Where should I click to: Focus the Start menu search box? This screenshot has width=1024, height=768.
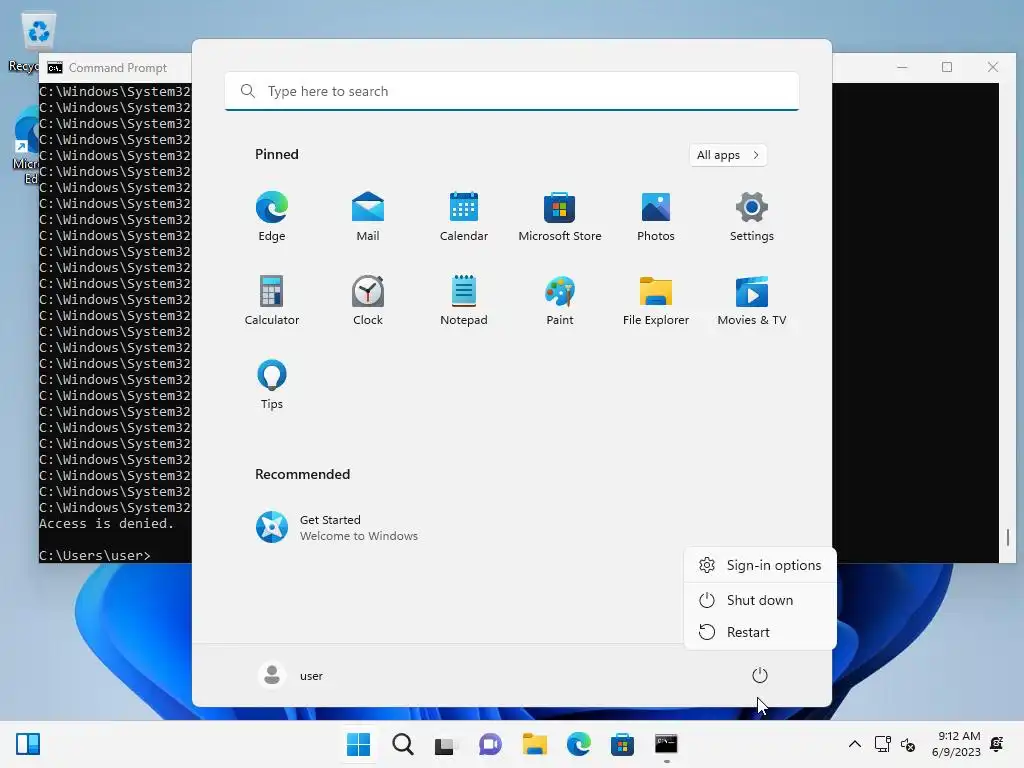(x=512, y=91)
